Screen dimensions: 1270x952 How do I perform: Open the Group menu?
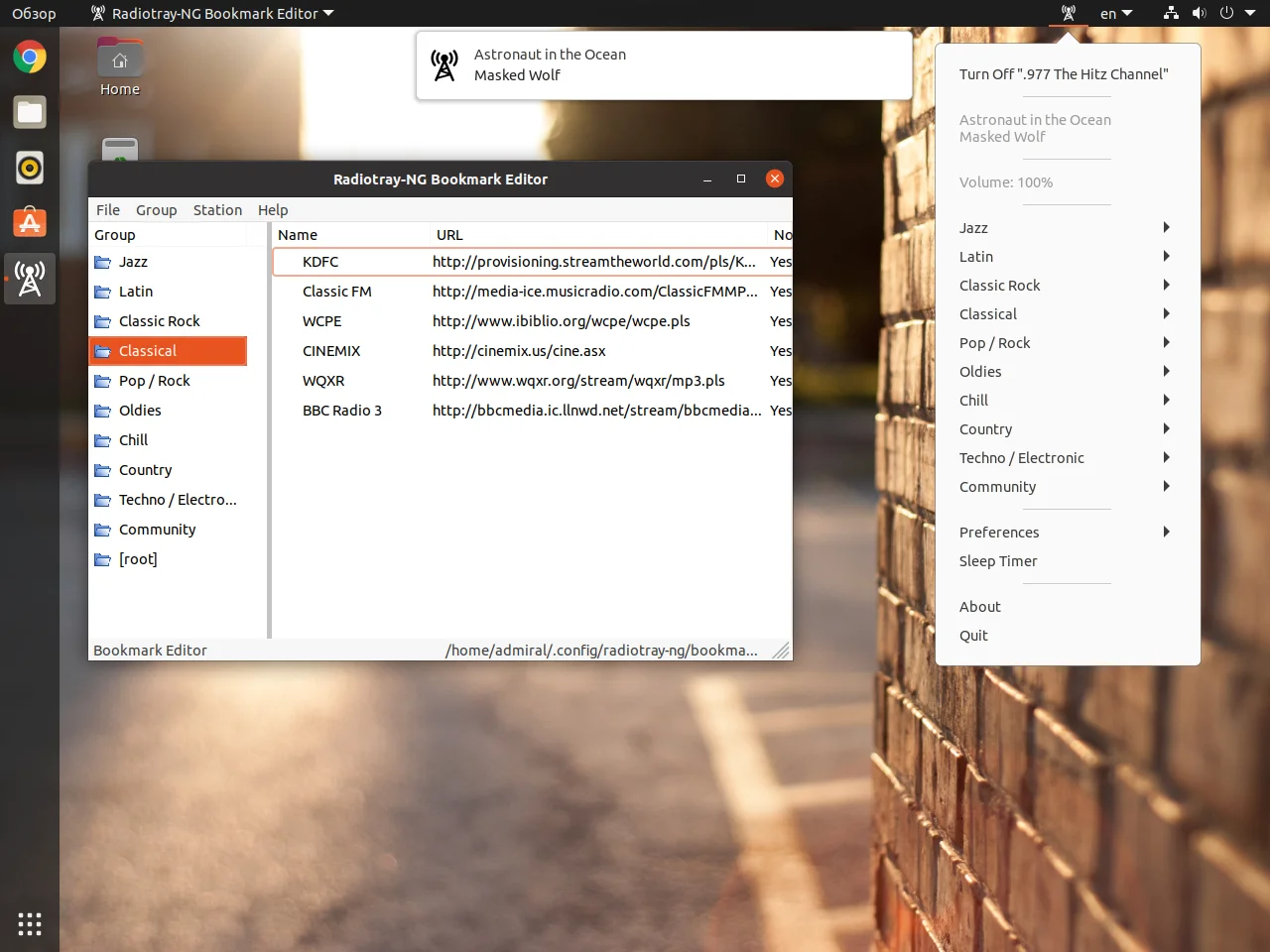point(156,210)
